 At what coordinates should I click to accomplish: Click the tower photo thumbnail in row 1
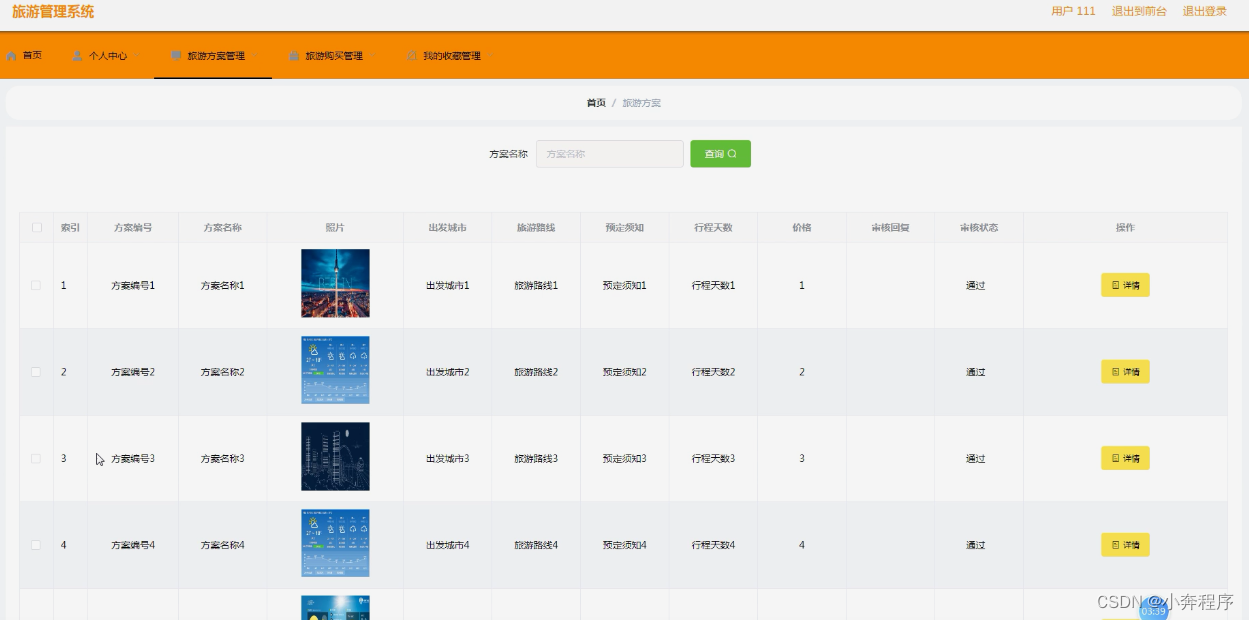pyautogui.click(x=335, y=283)
